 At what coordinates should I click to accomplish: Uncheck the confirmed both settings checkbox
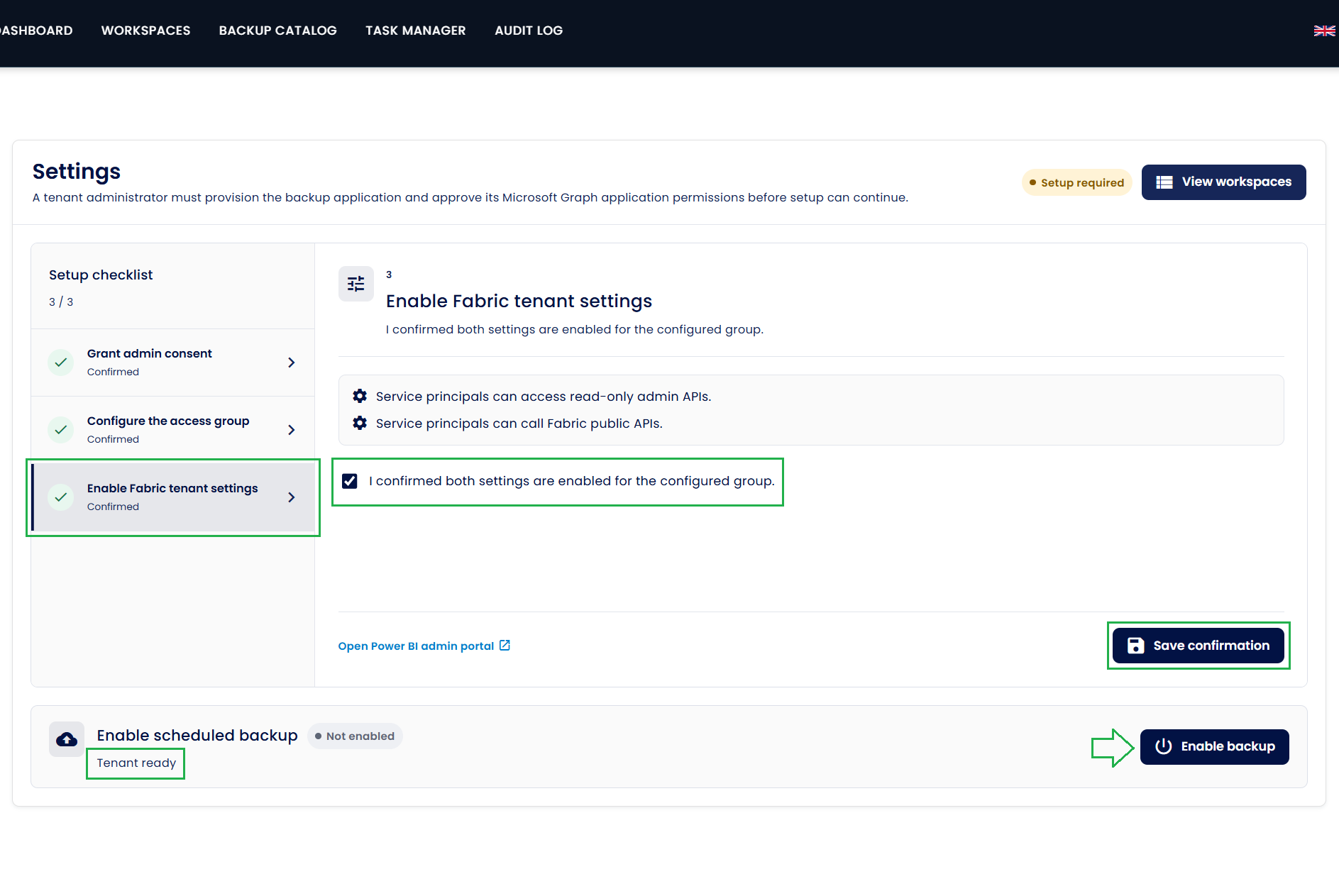tap(350, 481)
